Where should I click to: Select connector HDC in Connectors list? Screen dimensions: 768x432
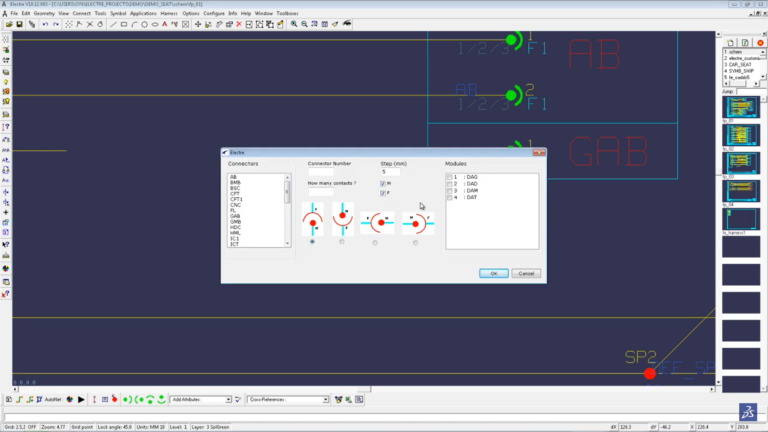pos(236,227)
